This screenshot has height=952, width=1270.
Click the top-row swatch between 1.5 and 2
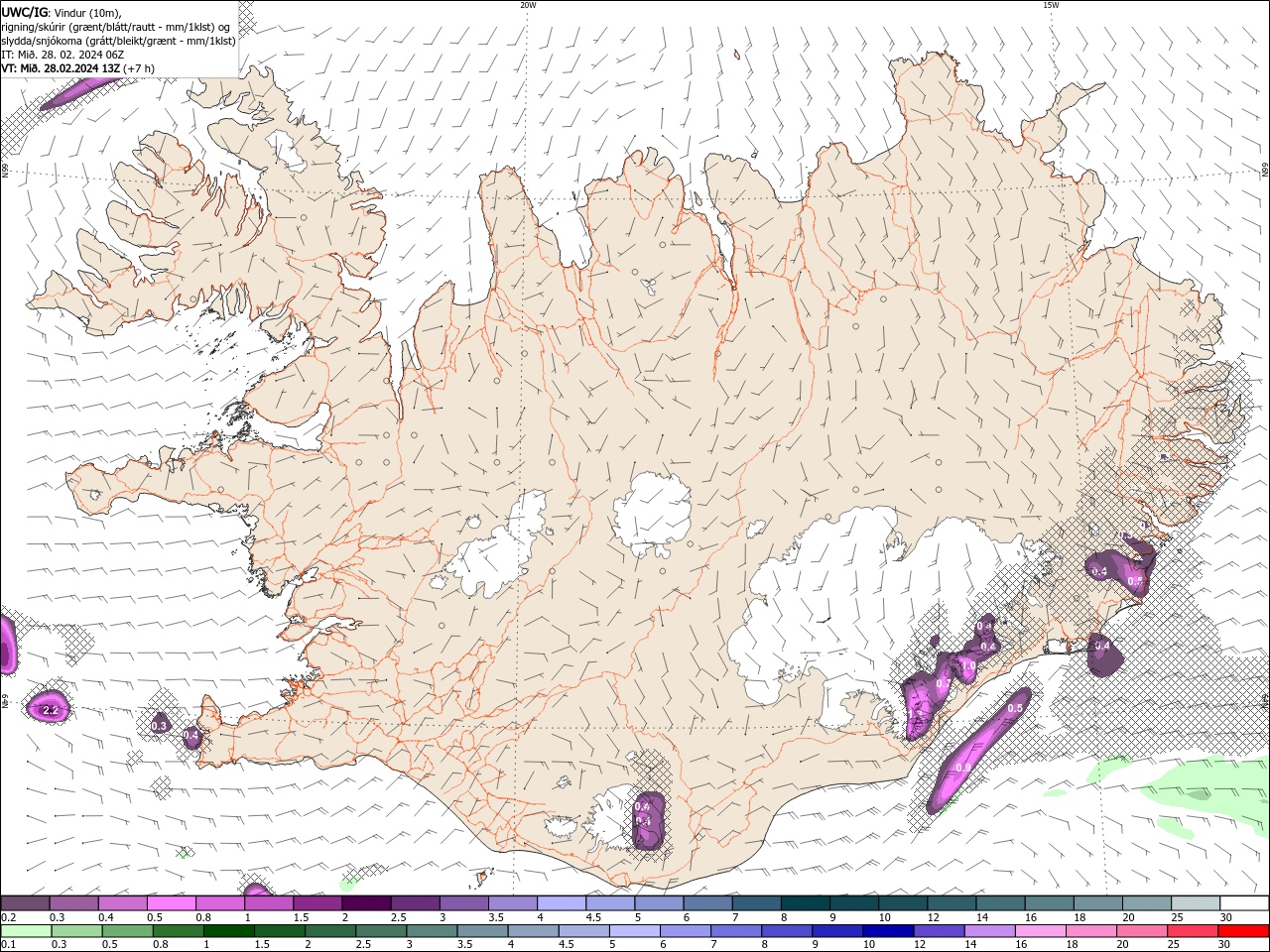pyautogui.click(x=317, y=903)
